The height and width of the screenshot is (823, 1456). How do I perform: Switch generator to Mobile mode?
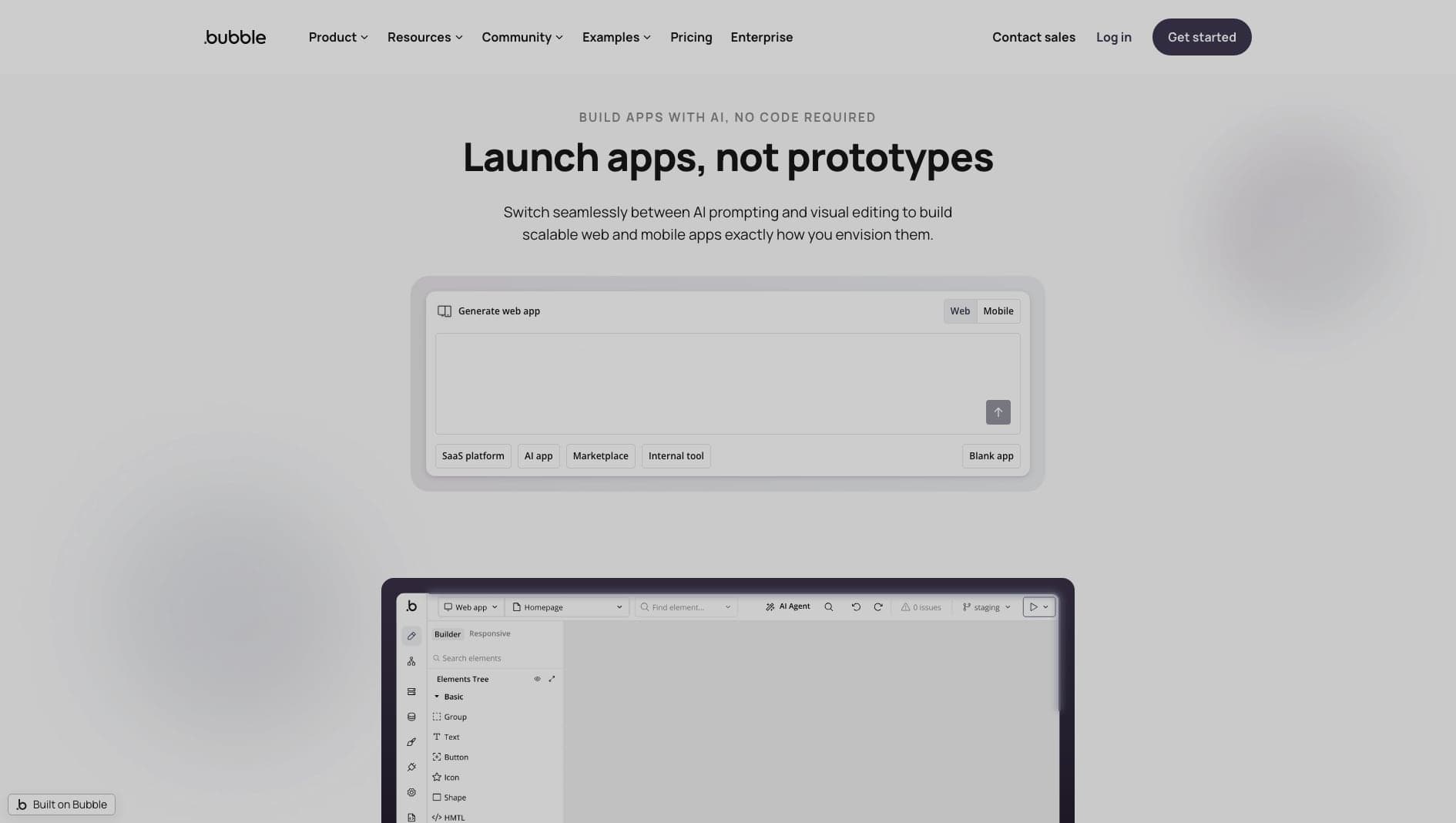click(998, 311)
